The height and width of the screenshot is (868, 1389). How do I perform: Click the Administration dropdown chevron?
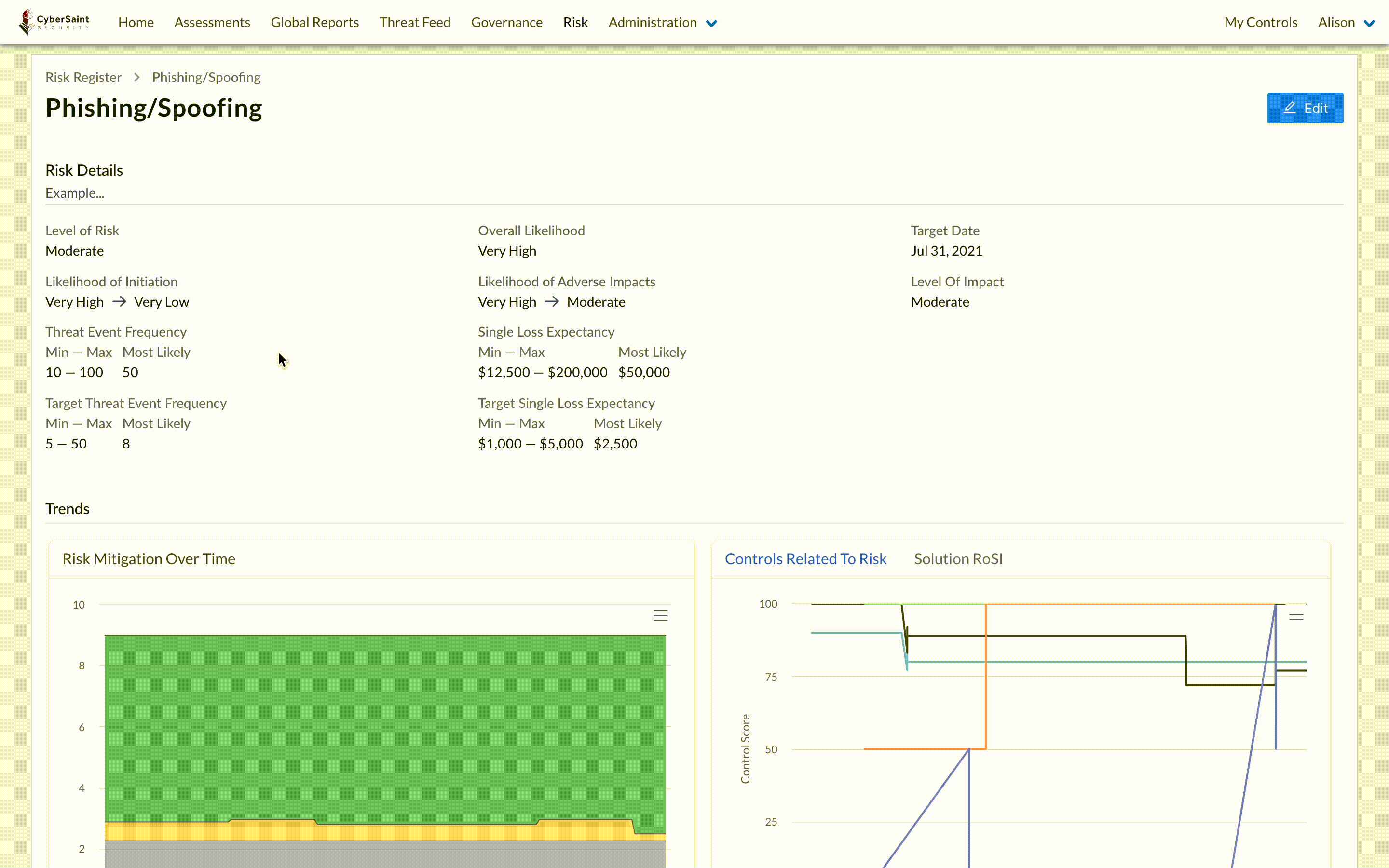point(711,24)
